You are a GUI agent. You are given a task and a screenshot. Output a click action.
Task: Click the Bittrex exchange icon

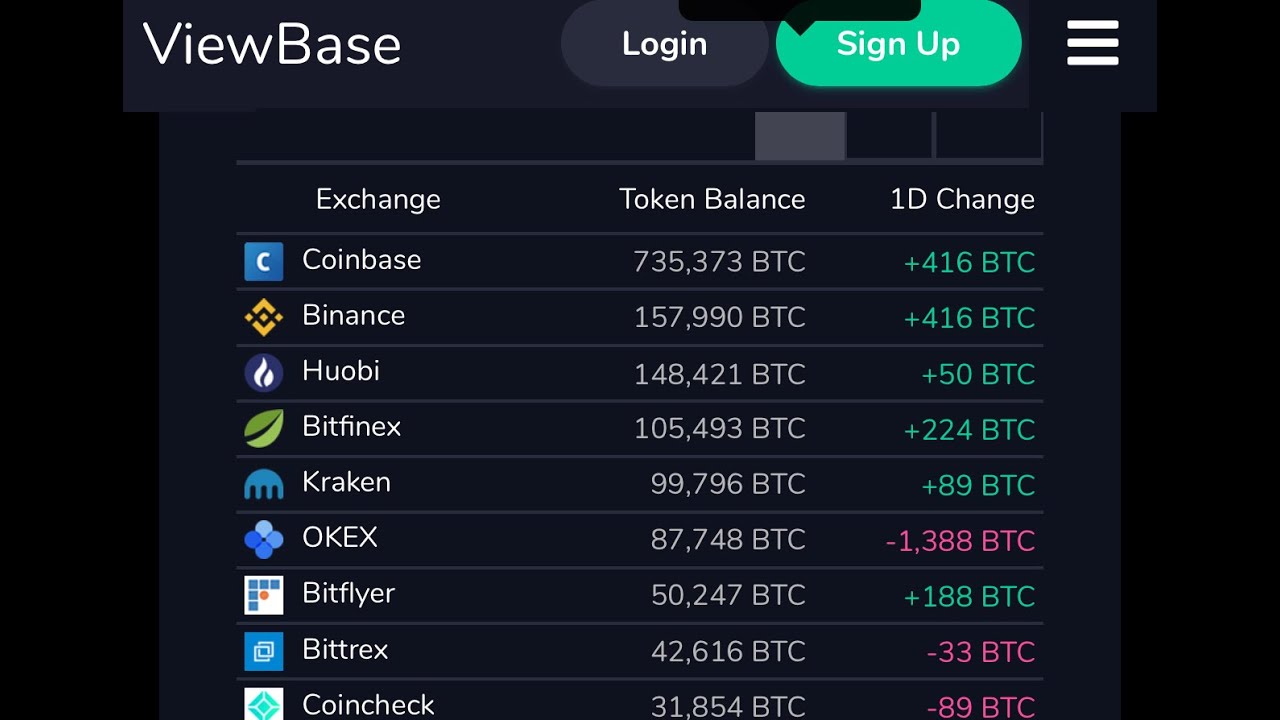tap(263, 650)
